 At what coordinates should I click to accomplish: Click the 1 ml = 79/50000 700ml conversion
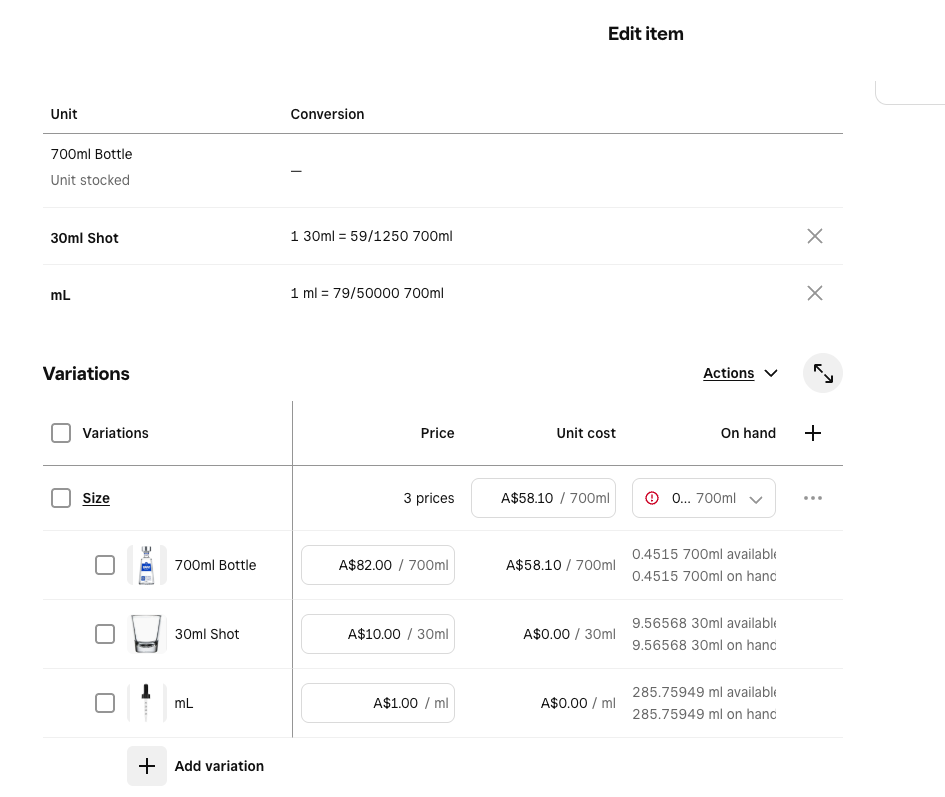pos(367,293)
